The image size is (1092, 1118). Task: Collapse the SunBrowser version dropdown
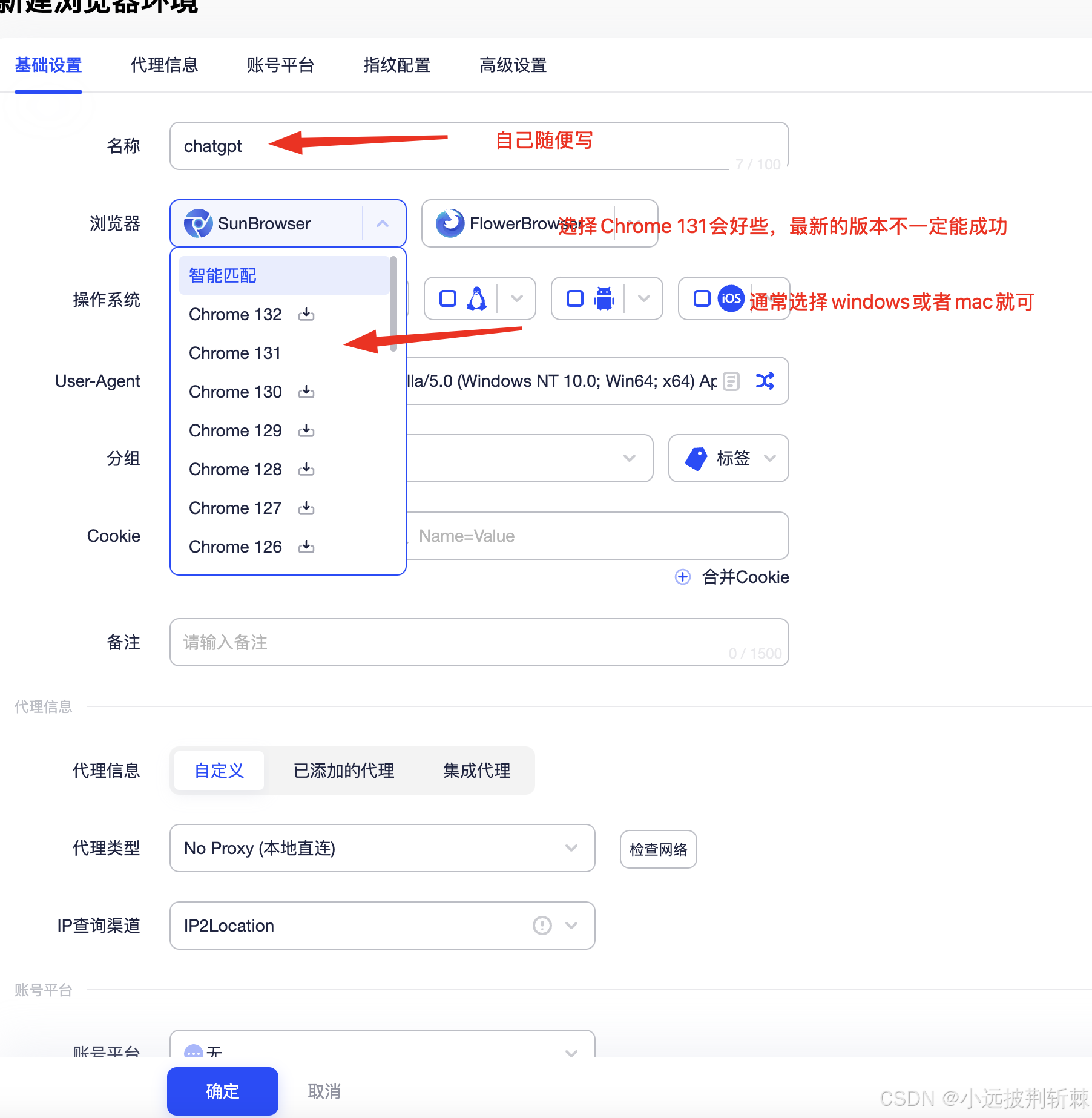point(383,223)
